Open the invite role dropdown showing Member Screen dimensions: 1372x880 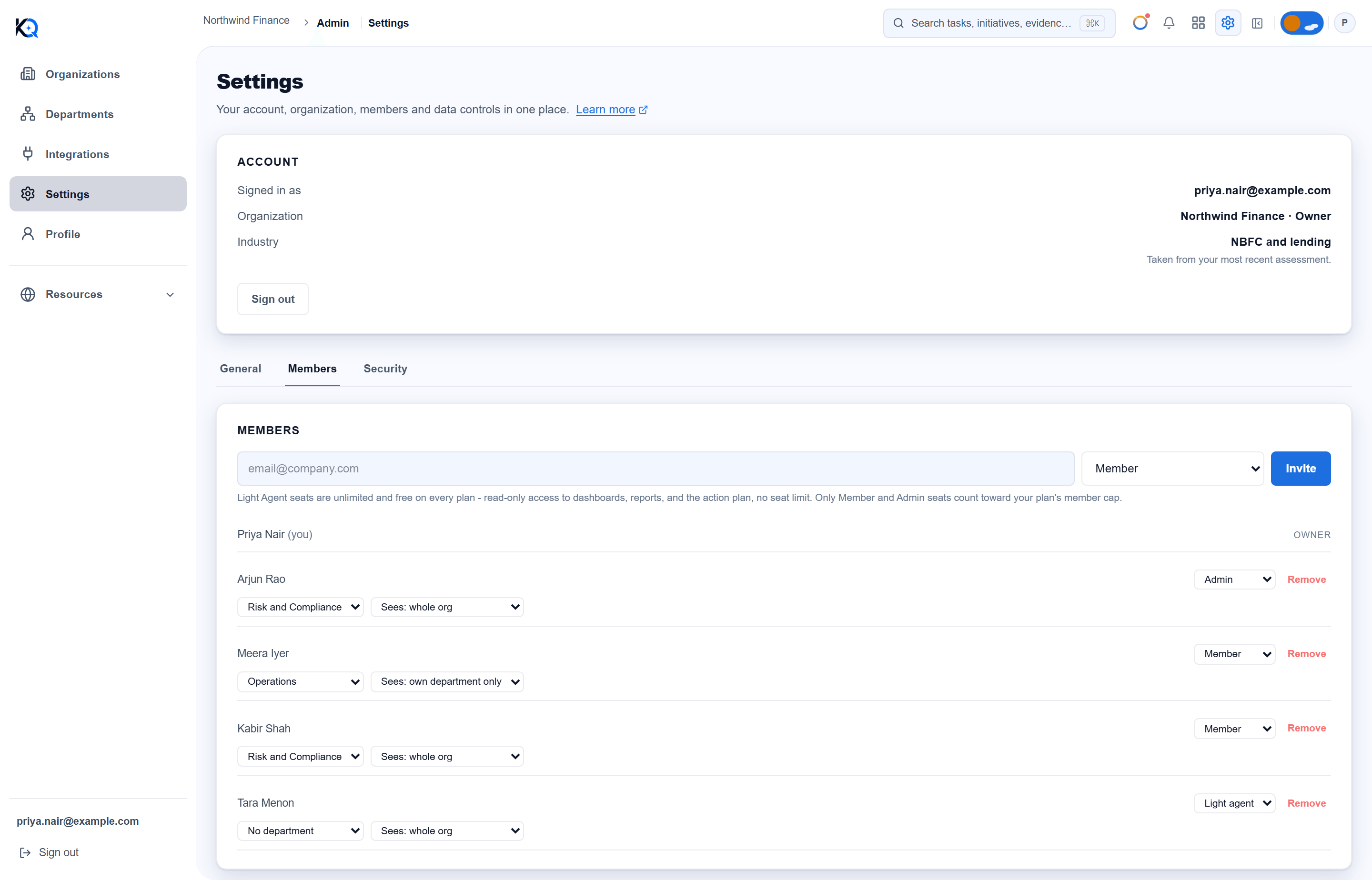pos(1172,469)
